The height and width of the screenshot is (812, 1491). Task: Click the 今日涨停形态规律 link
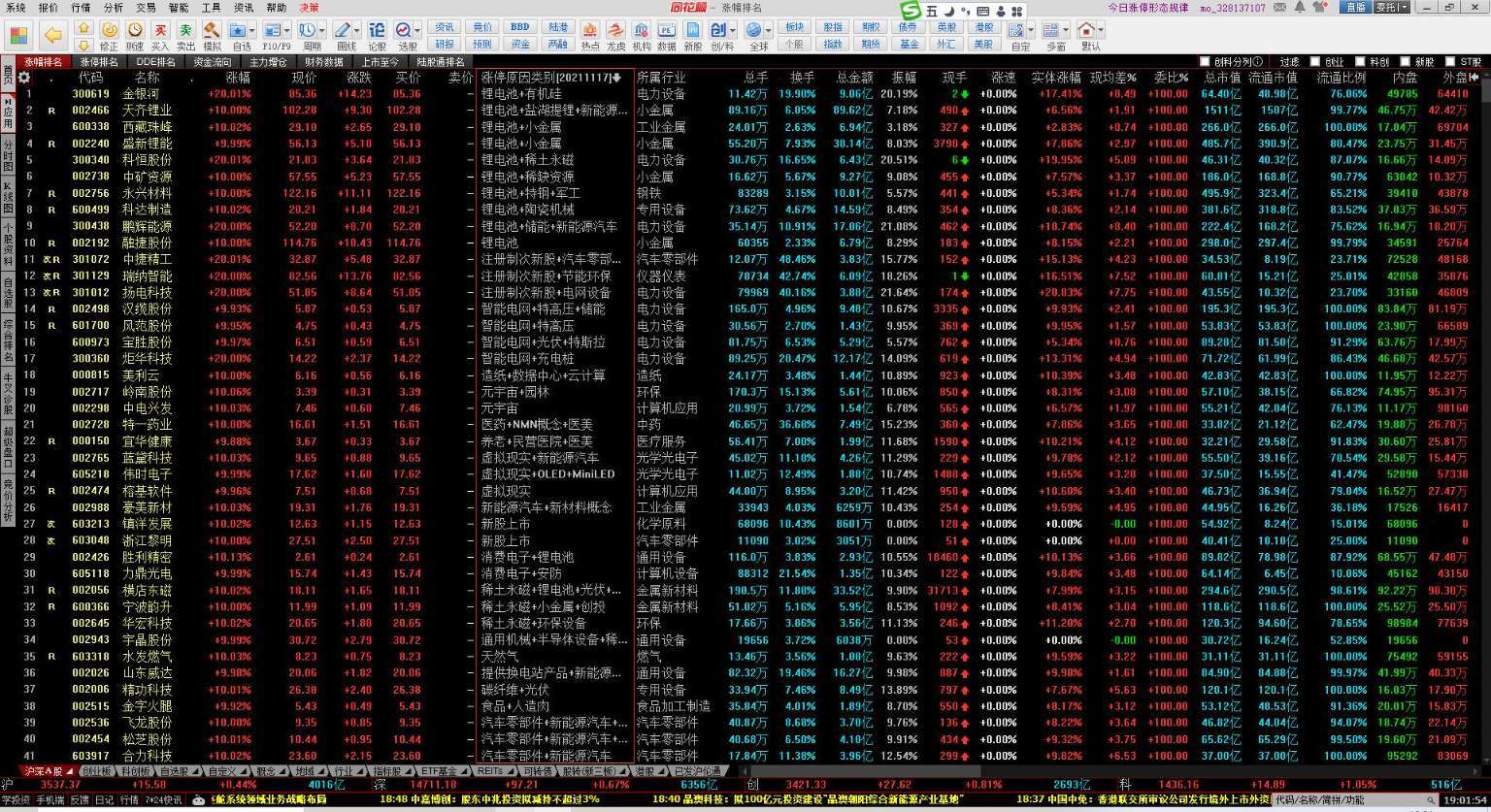(1147, 8)
